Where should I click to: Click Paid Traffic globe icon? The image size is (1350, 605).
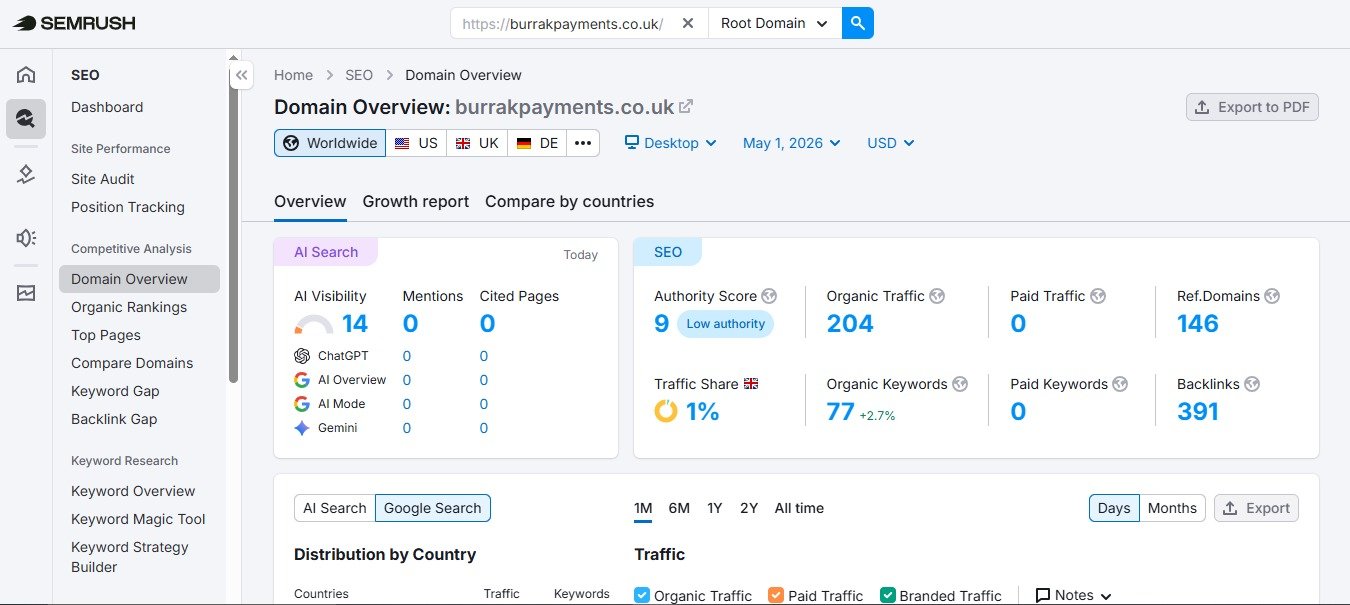(1098, 296)
